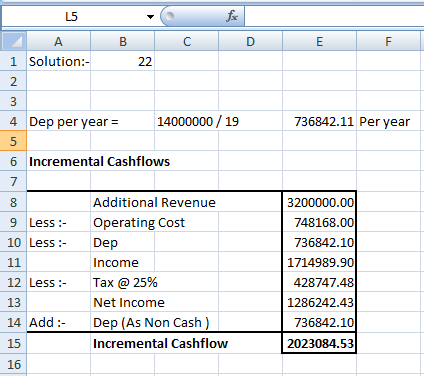Click value 1714989.90

tap(320, 262)
